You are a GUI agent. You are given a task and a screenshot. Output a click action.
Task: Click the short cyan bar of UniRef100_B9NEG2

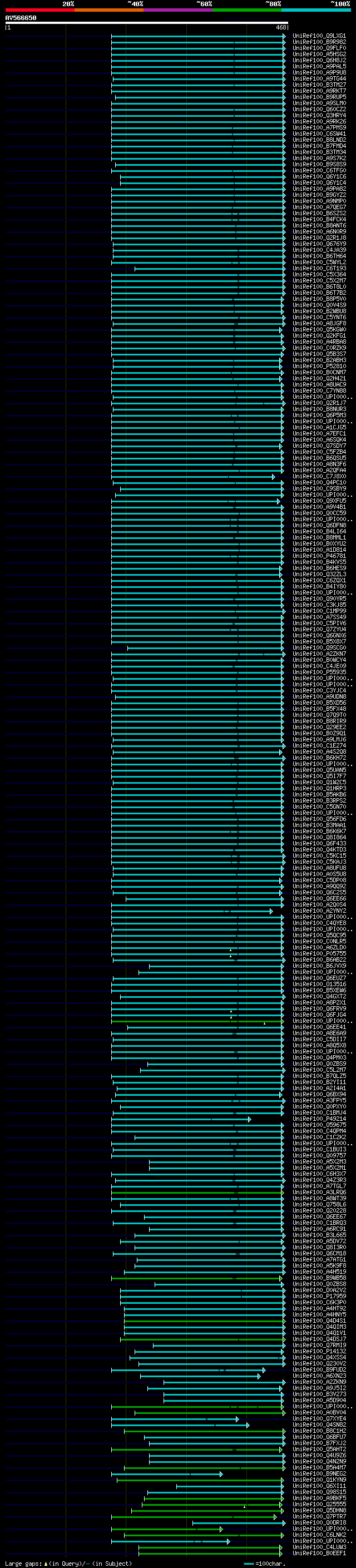167,1474
